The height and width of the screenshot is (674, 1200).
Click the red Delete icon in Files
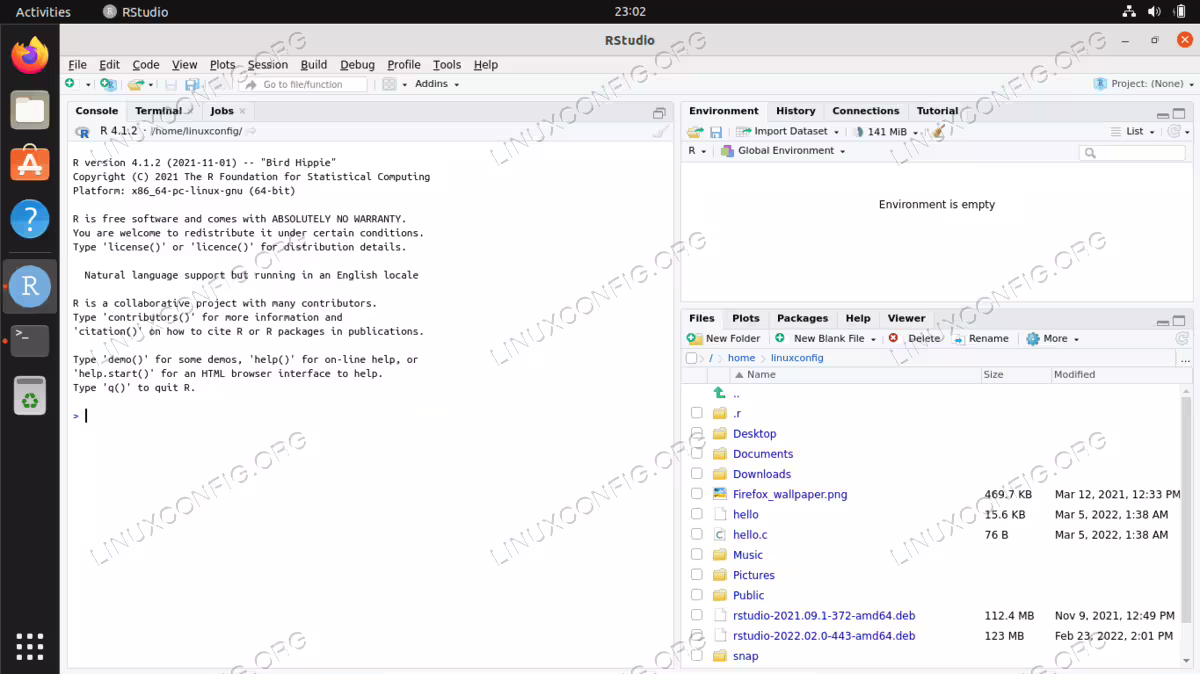click(x=893, y=338)
